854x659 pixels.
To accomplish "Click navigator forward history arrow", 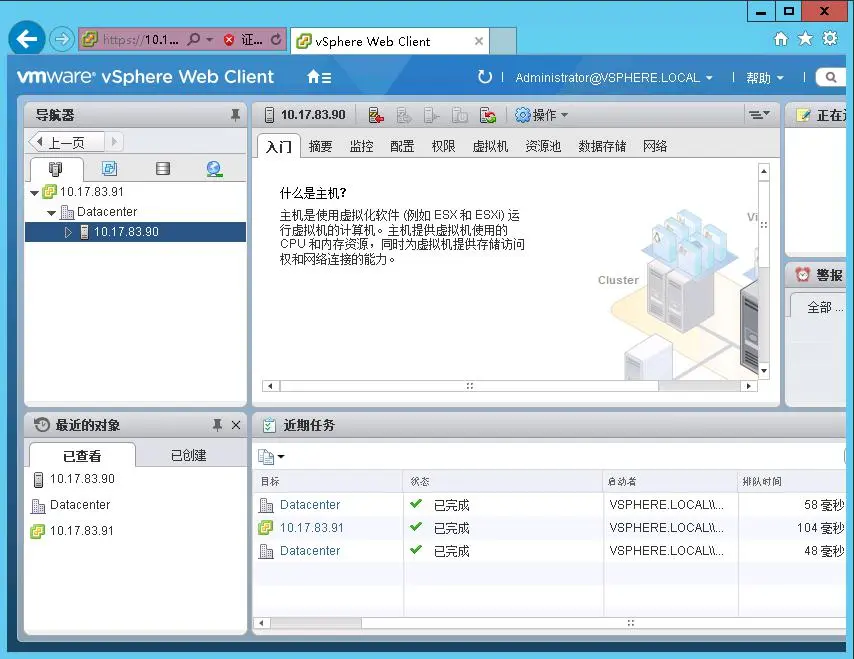I will tap(114, 142).
